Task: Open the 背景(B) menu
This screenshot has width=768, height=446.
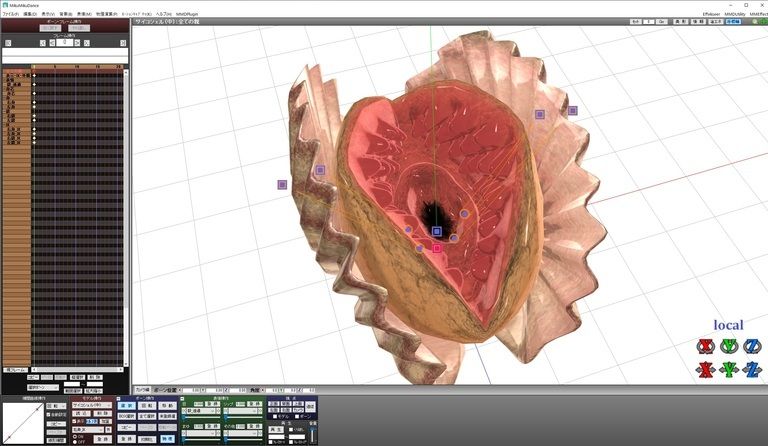Action: pyautogui.click(x=66, y=14)
